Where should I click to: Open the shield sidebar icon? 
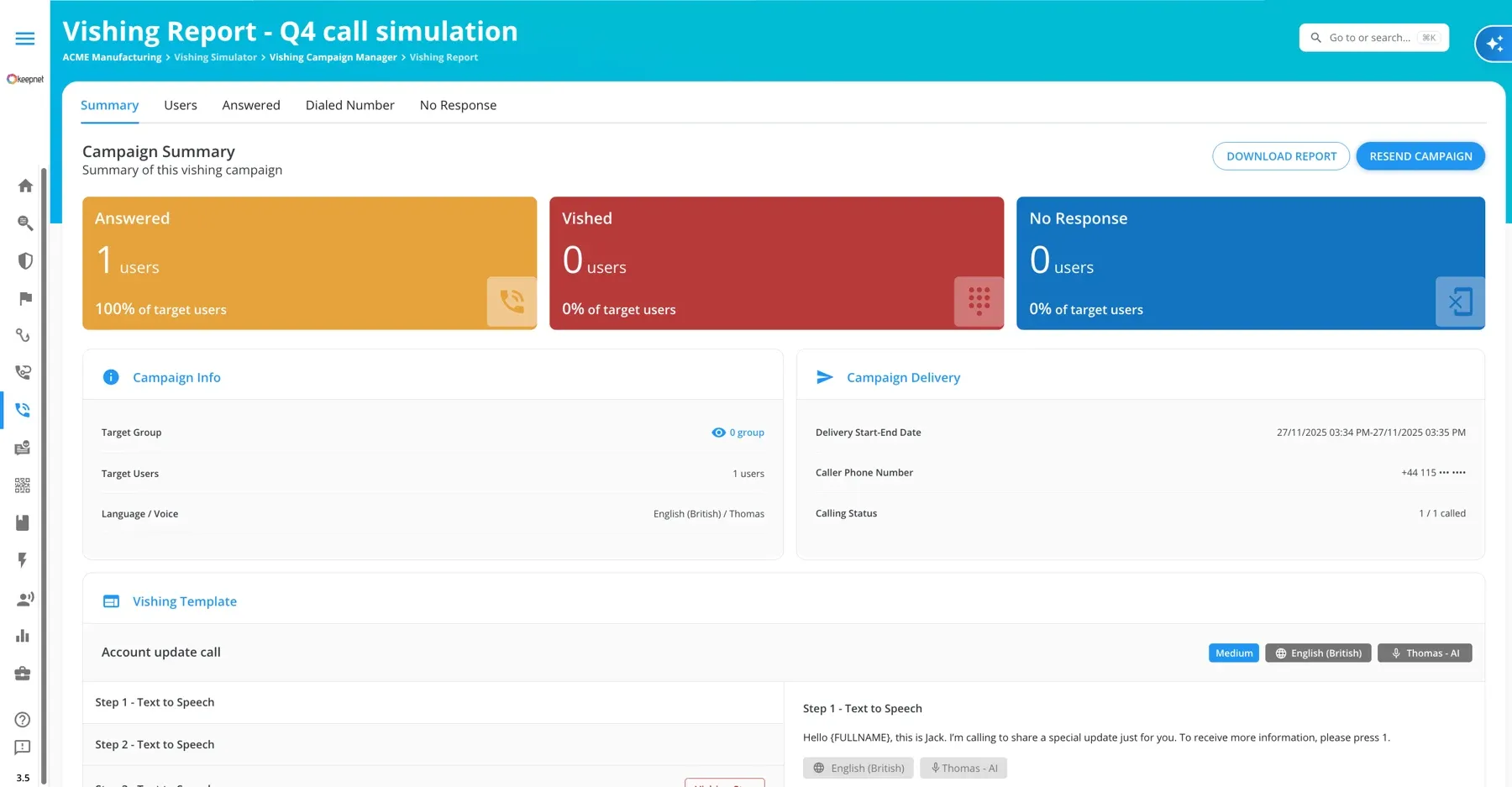25,260
